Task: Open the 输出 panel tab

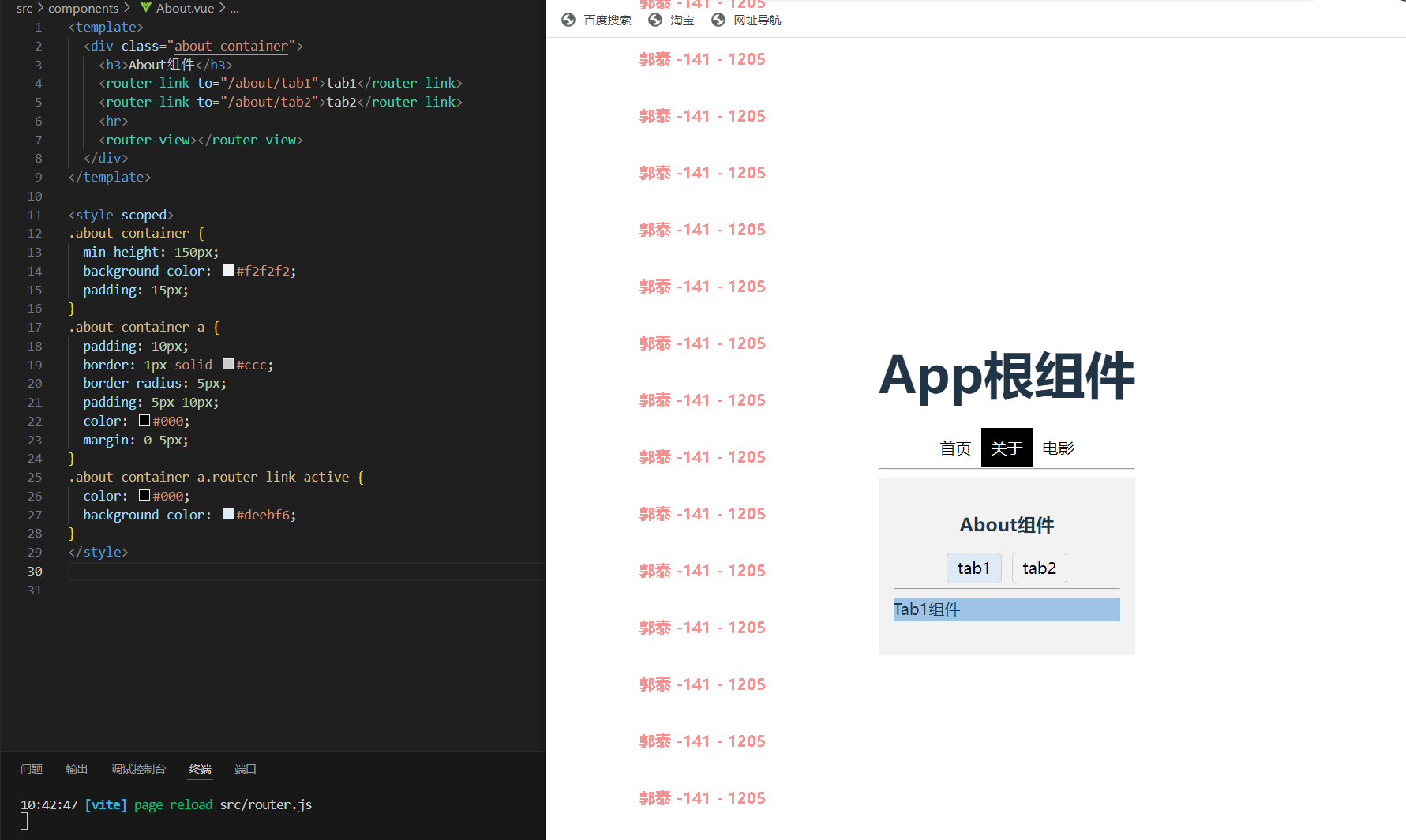Action: pos(77,769)
